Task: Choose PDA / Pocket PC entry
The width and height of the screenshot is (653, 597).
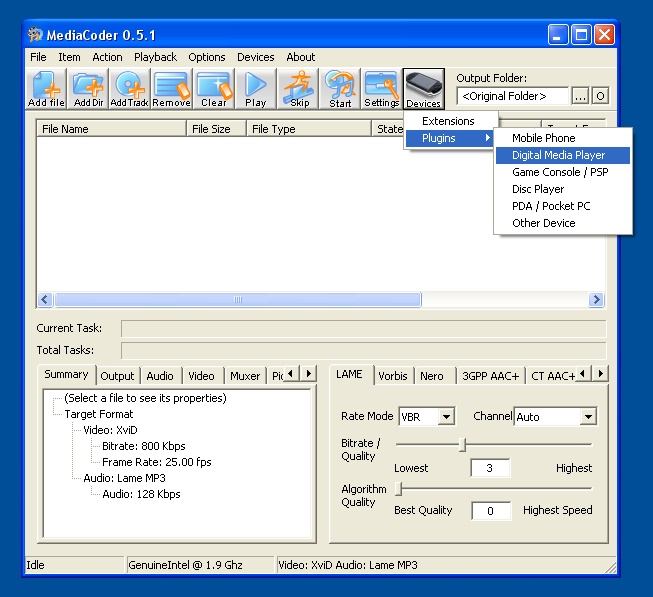Action: pos(563,206)
